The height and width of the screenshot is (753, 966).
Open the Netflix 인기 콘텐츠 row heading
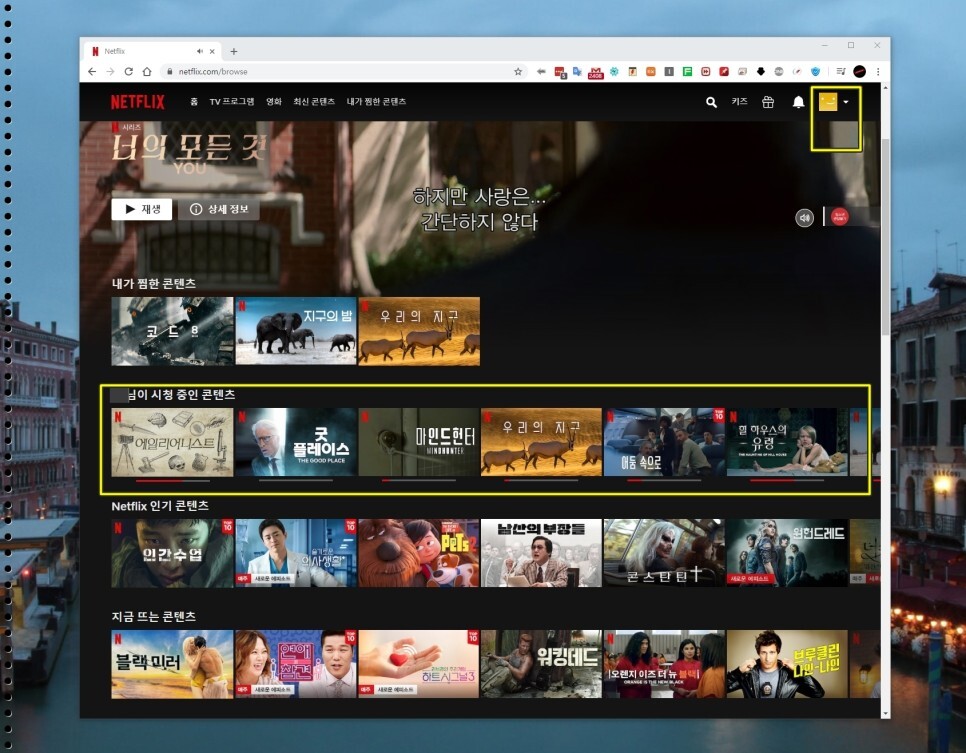[160, 506]
